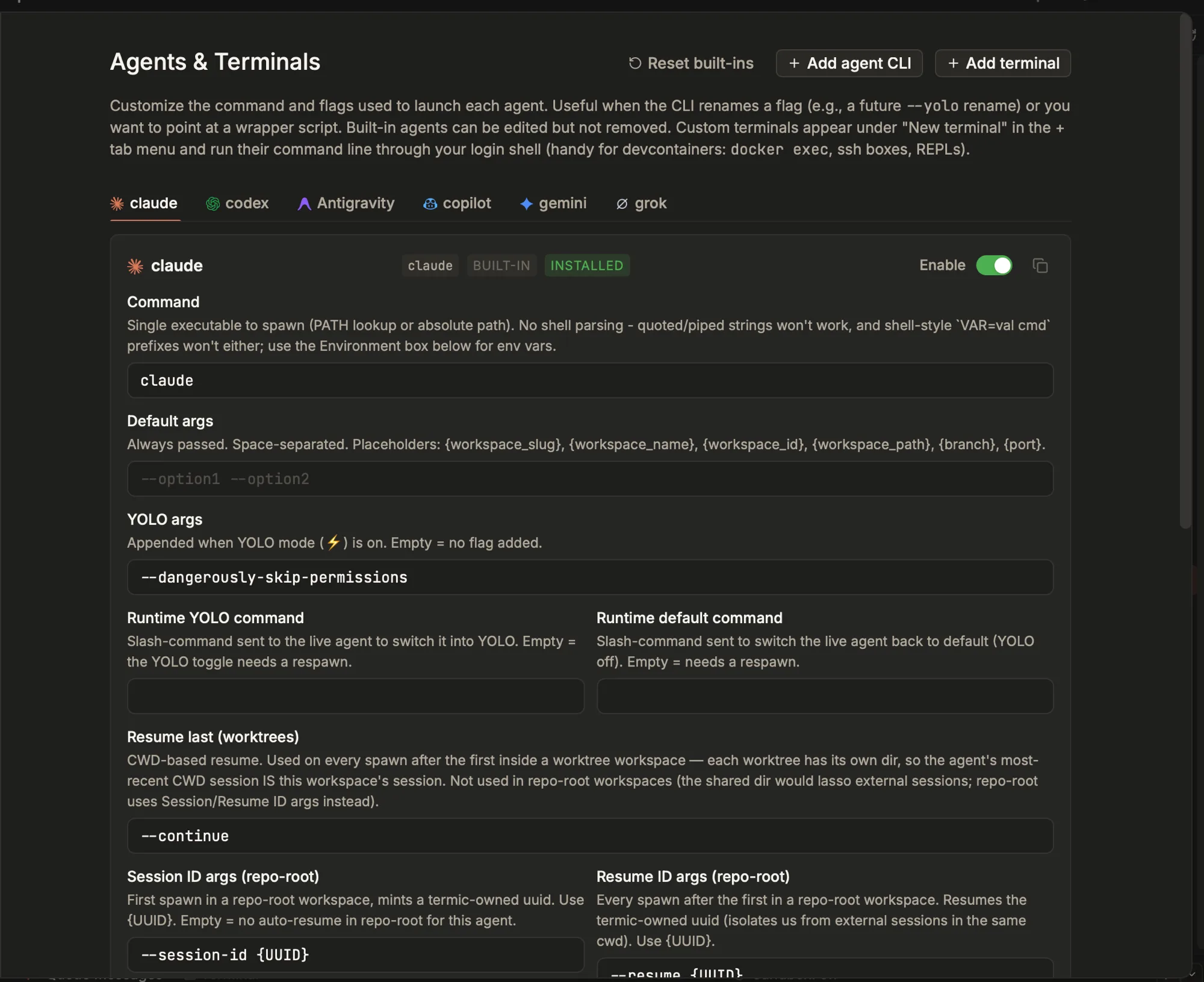The width and height of the screenshot is (1204, 982).
Task: Focus the Runtime default command field
Action: point(825,696)
